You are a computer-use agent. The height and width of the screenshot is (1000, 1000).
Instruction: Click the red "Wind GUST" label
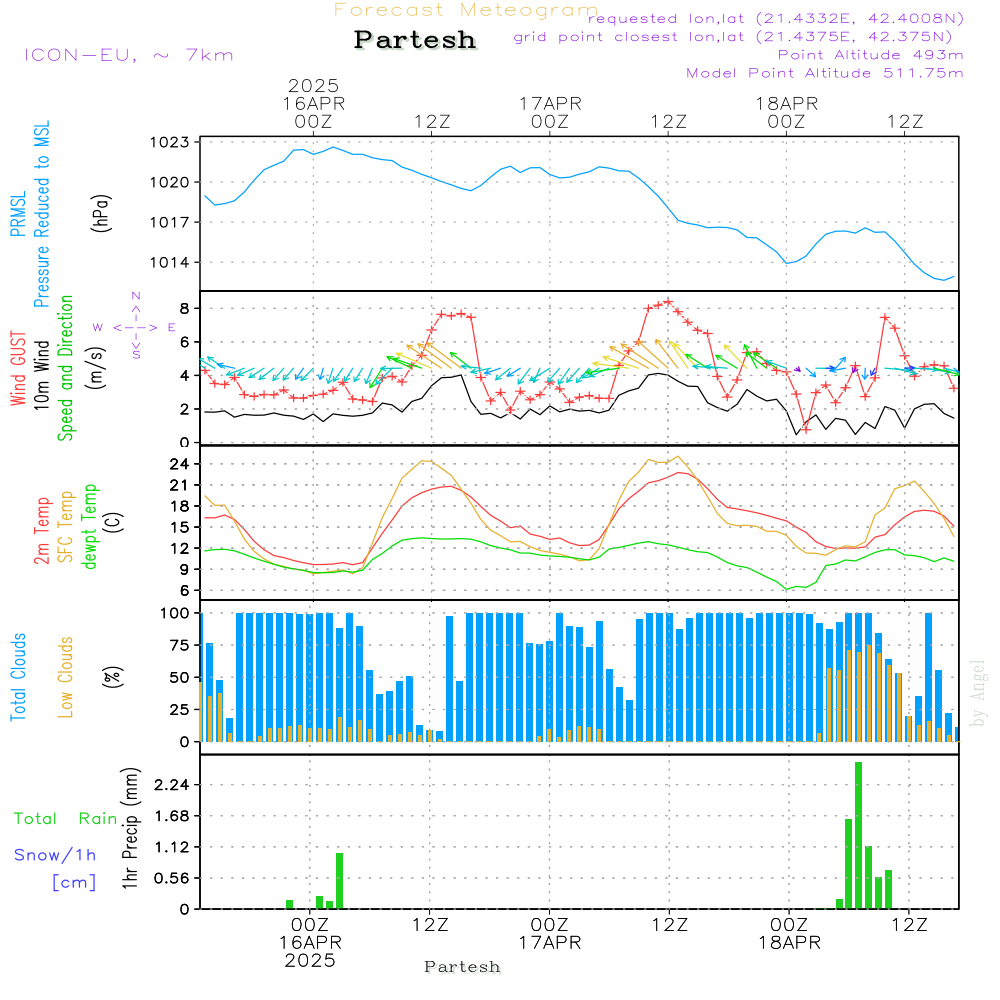coord(18,369)
